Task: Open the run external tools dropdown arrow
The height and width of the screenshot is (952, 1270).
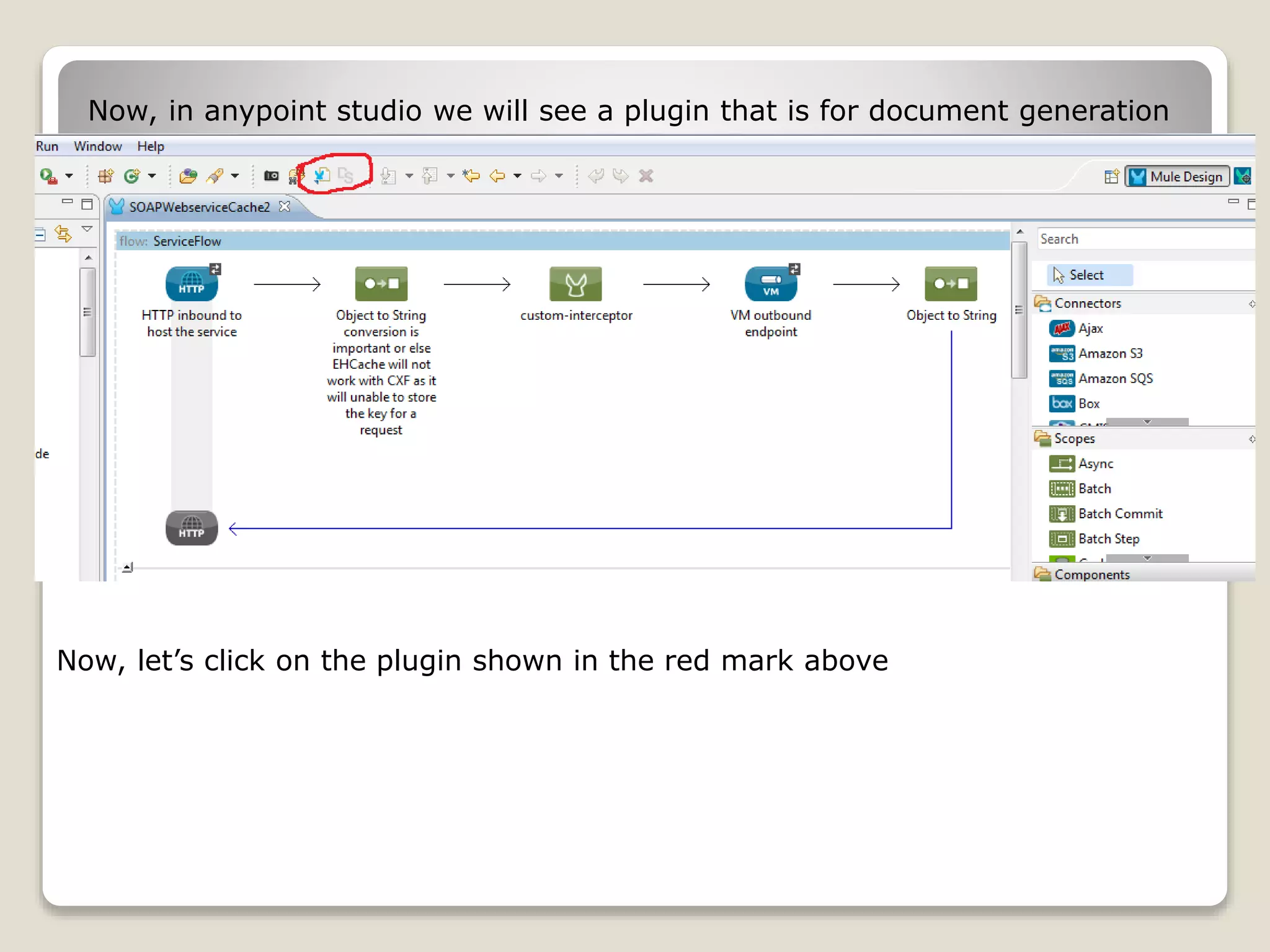Action: coord(69,176)
